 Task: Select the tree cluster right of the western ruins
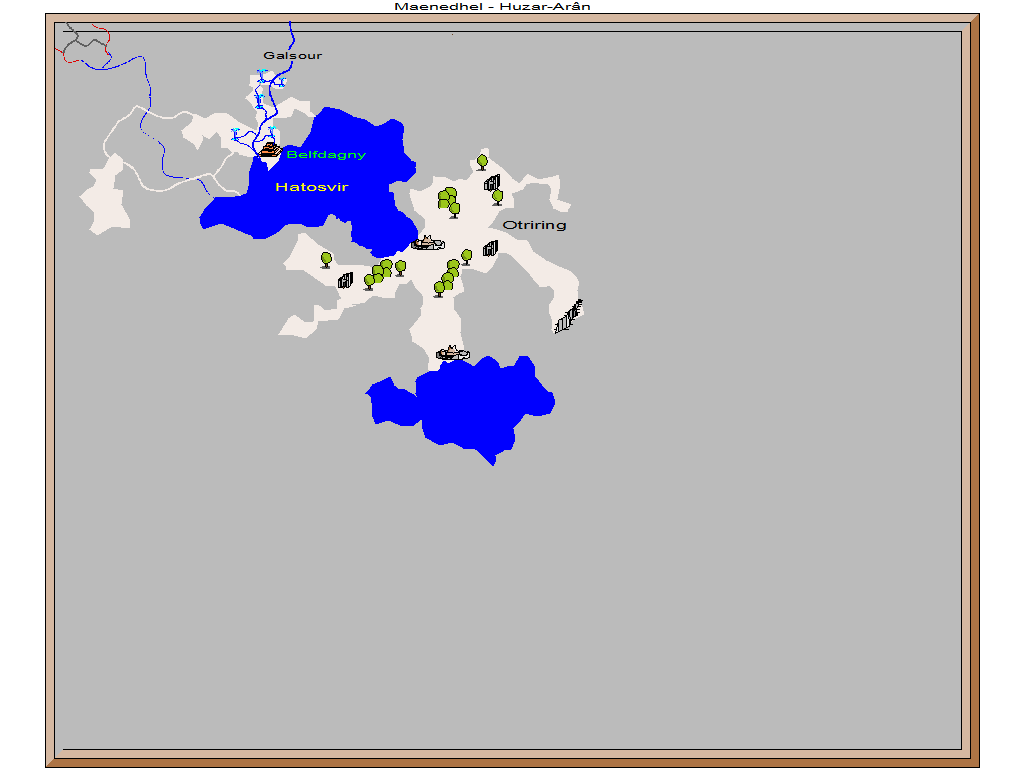[x=379, y=274]
